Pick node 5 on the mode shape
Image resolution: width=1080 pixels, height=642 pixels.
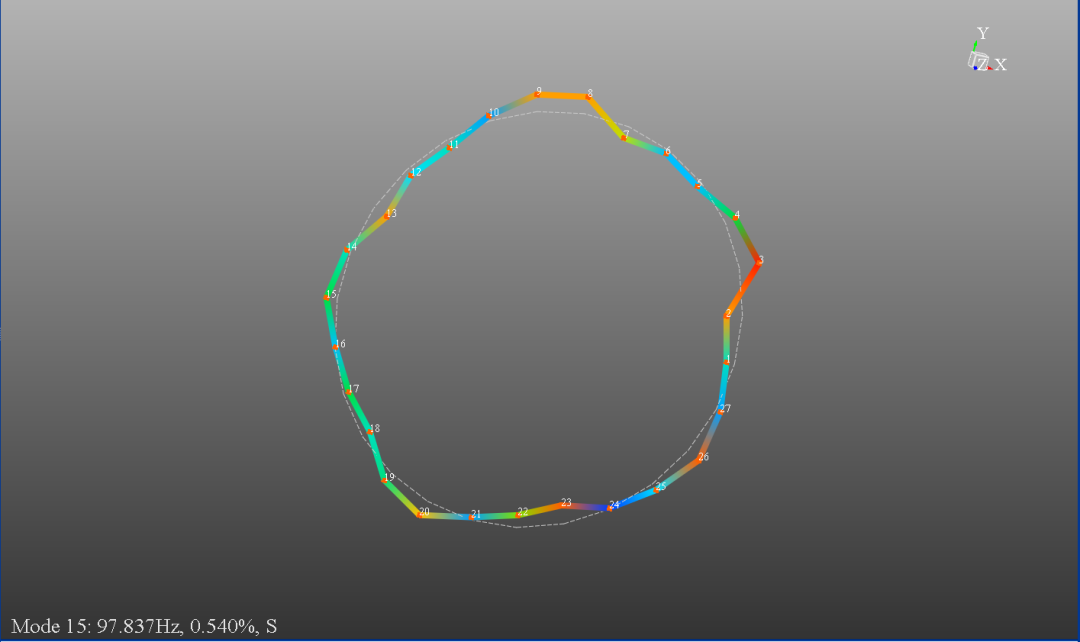698,185
